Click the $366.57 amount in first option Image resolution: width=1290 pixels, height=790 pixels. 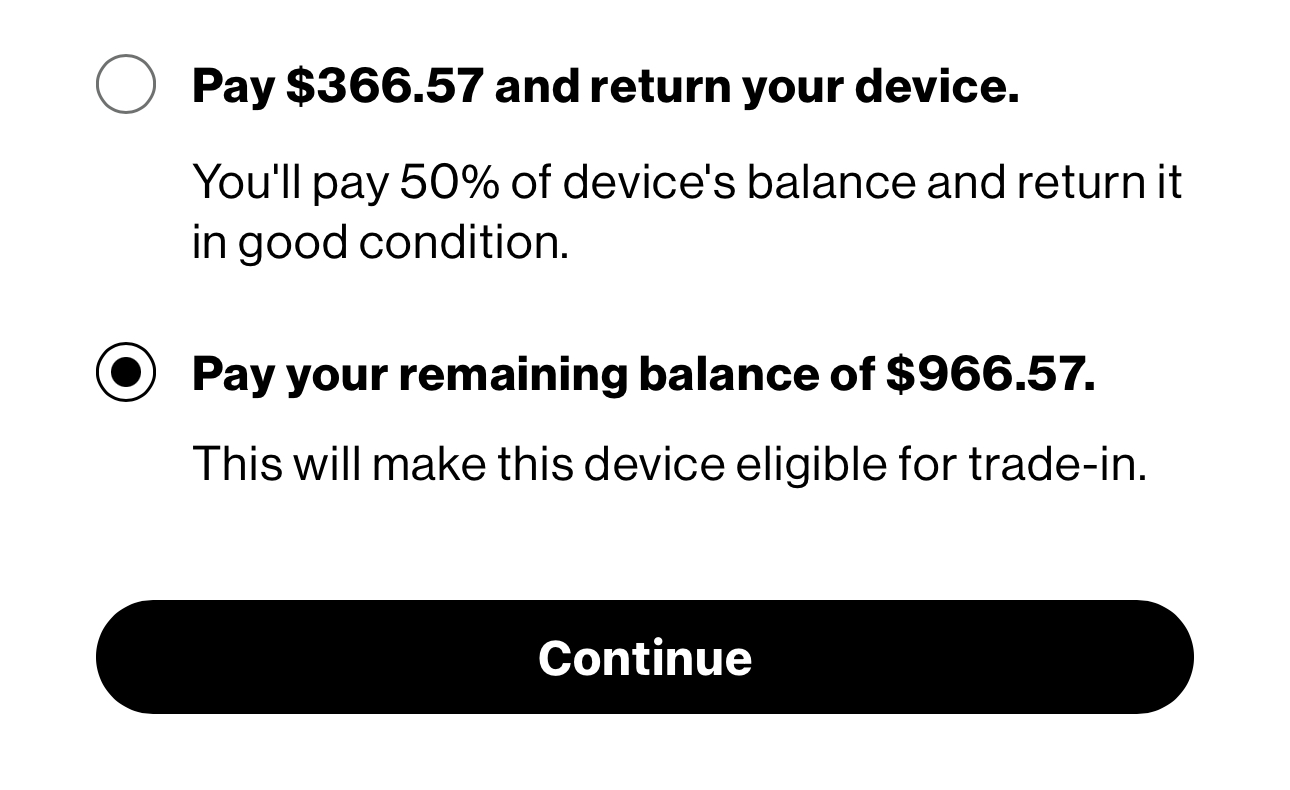point(385,86)
